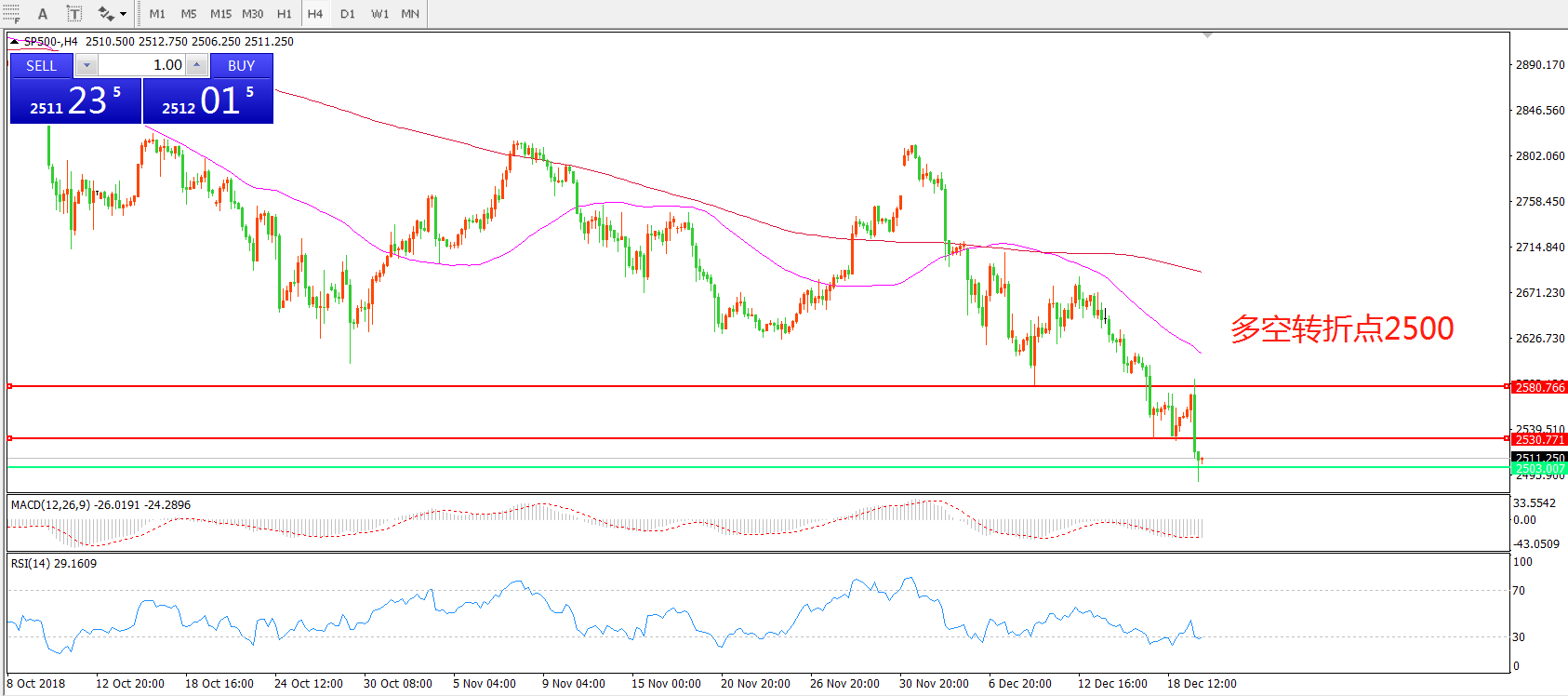Collapse the One Click Trading panel triangle
The image size is (1568, 696).
pyautogui.click(x=15, y=42)
